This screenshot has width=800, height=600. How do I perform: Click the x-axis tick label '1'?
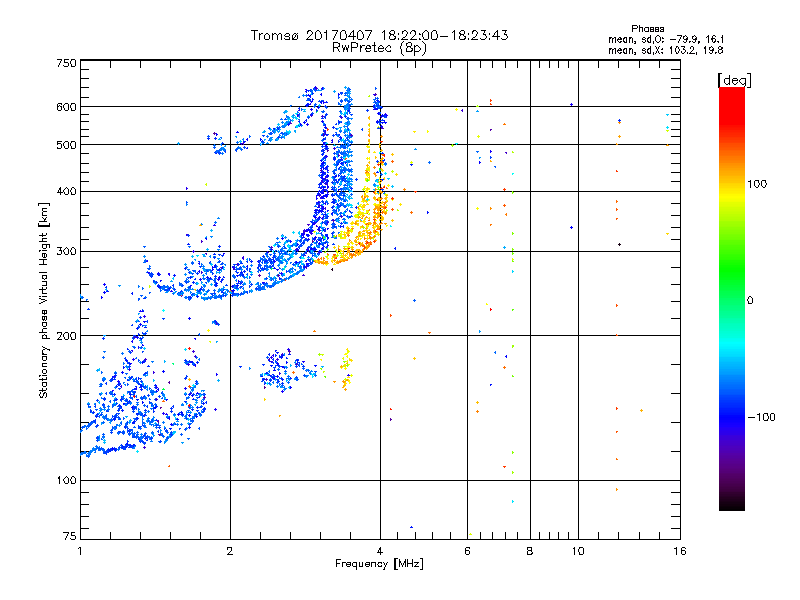point(80,551)
